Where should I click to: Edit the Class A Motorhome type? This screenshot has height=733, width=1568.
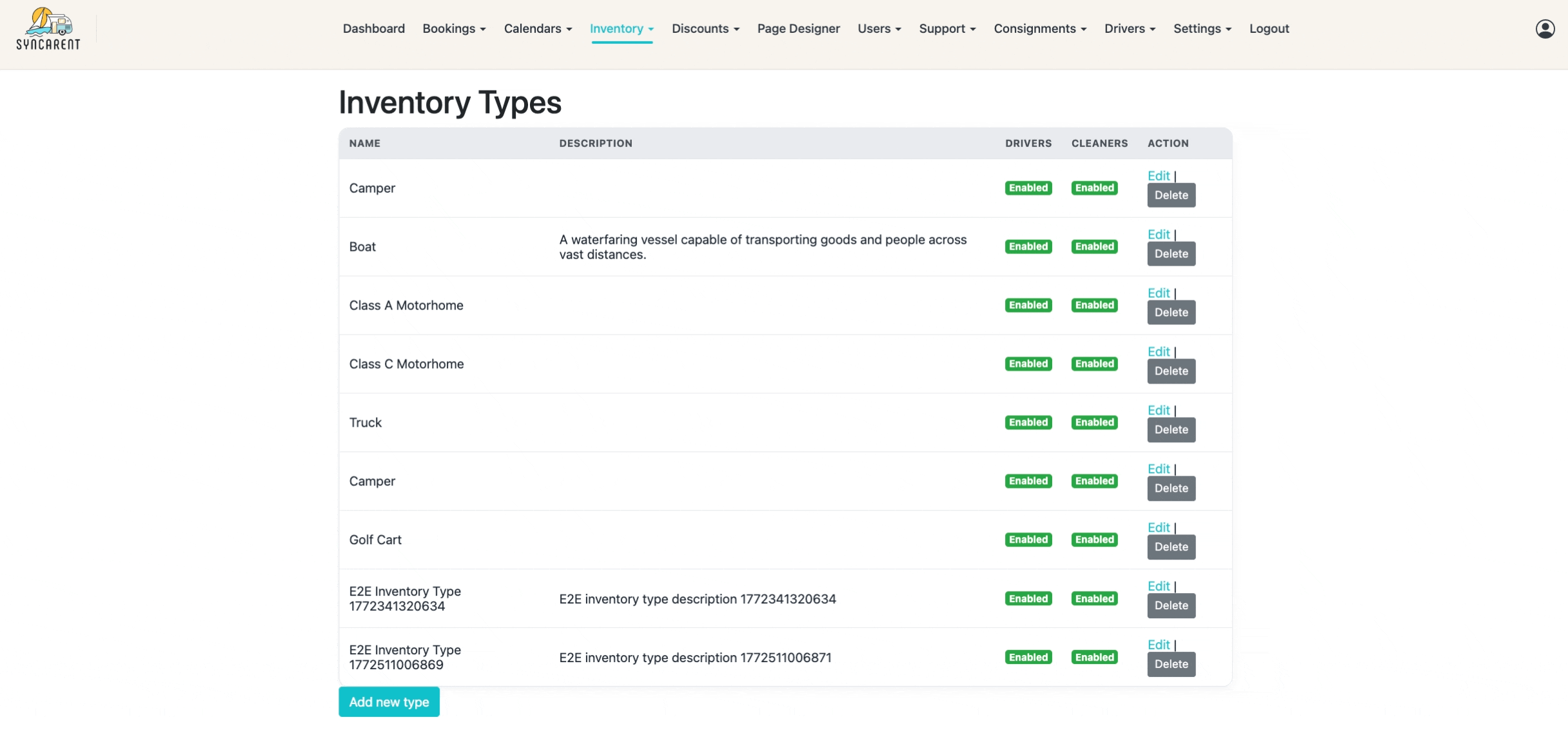pyautogui.click(x=1158, y=293)
